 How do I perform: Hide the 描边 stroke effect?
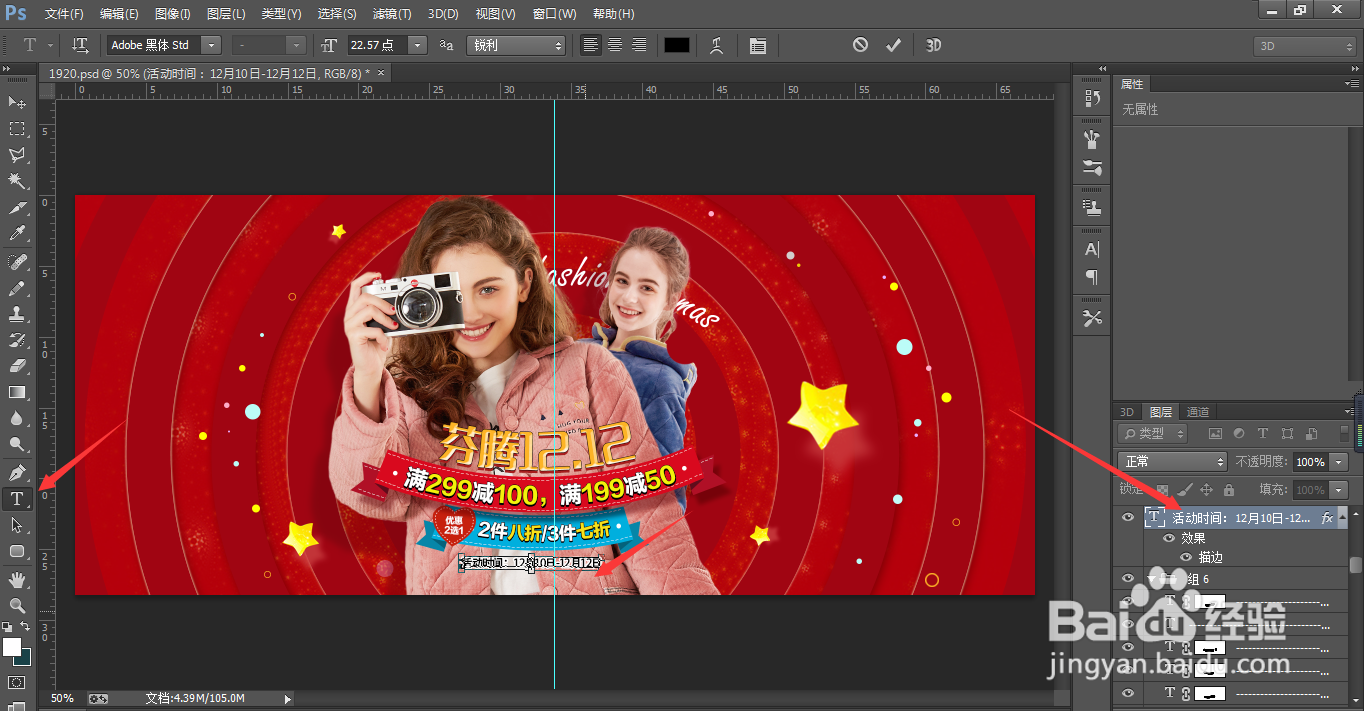1186,557
